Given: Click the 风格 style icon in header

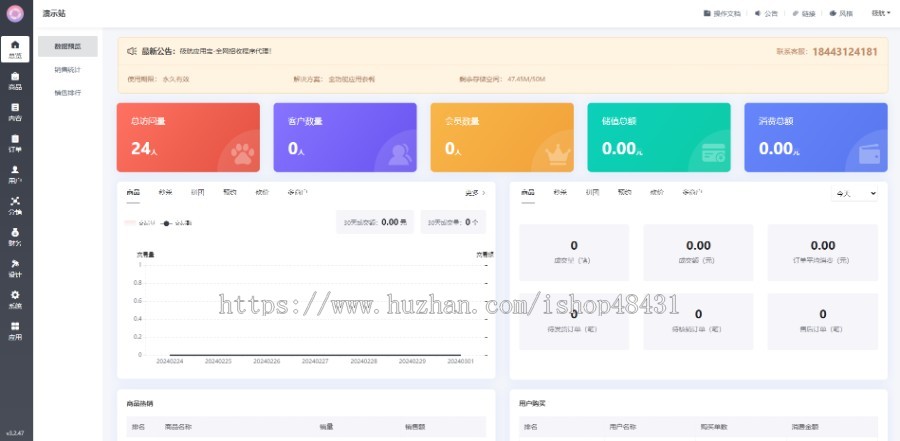Looking at the screenshot, I should [833, 13].
